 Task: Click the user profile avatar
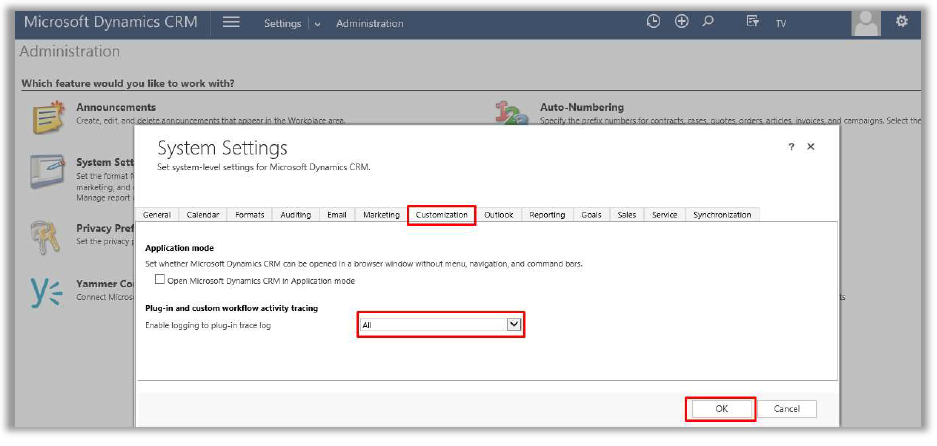(866, 21)
